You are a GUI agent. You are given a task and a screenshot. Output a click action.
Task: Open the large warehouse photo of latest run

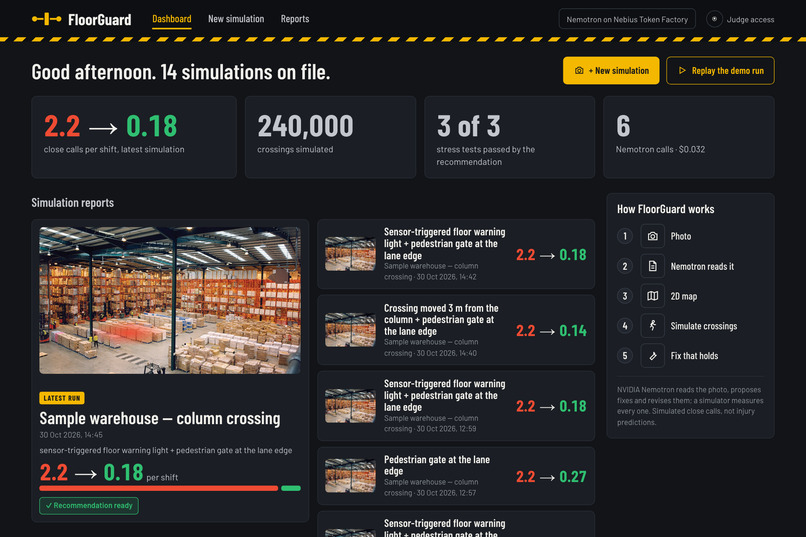coord(170,300)
